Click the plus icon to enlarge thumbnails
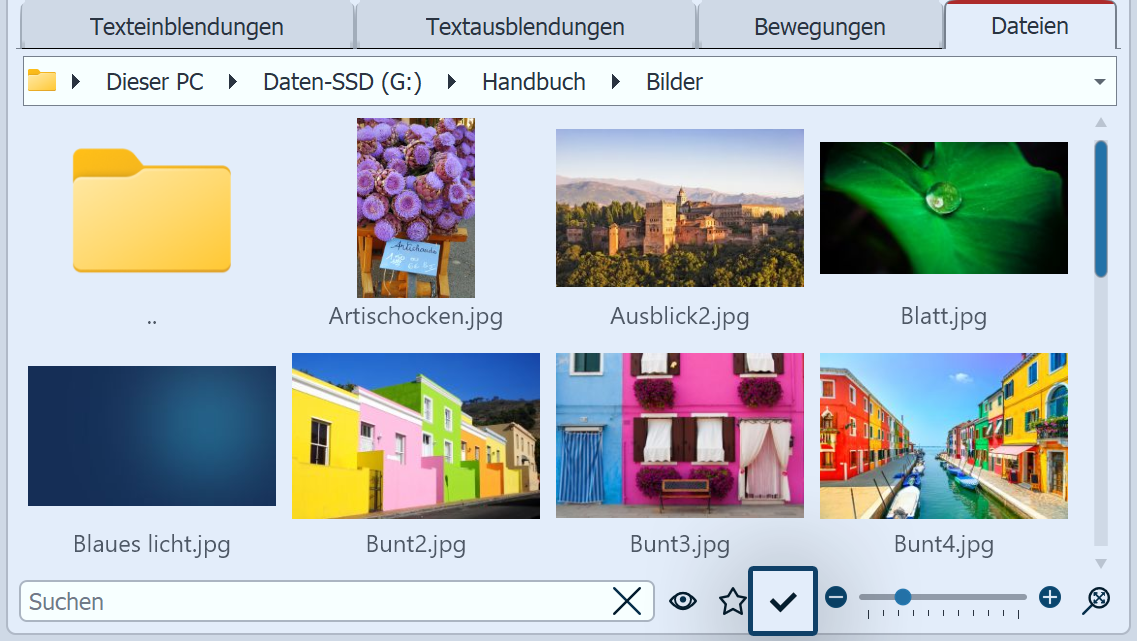 (x=1049, y=597)
